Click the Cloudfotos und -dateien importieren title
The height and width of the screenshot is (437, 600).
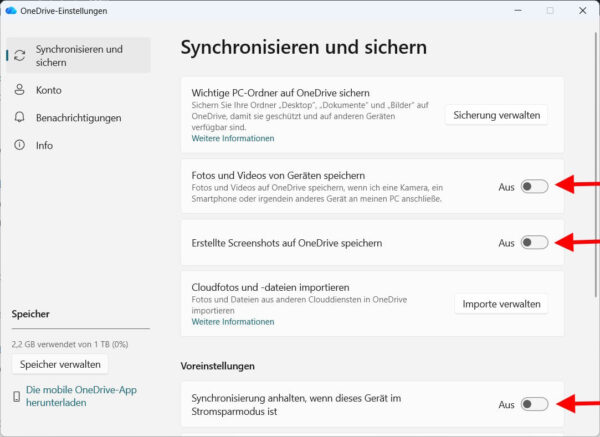(x=270, y=287)
